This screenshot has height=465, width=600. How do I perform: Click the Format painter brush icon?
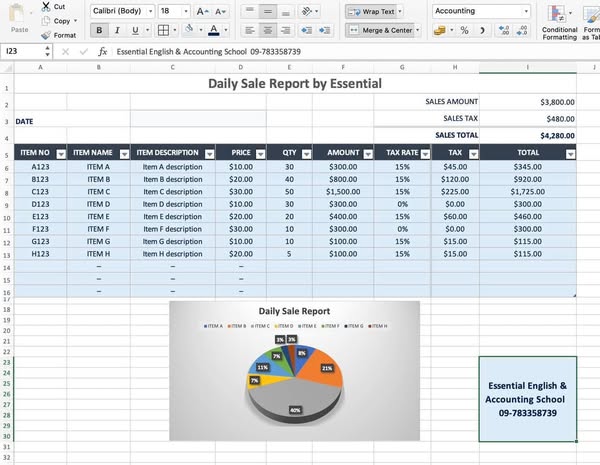46,35
